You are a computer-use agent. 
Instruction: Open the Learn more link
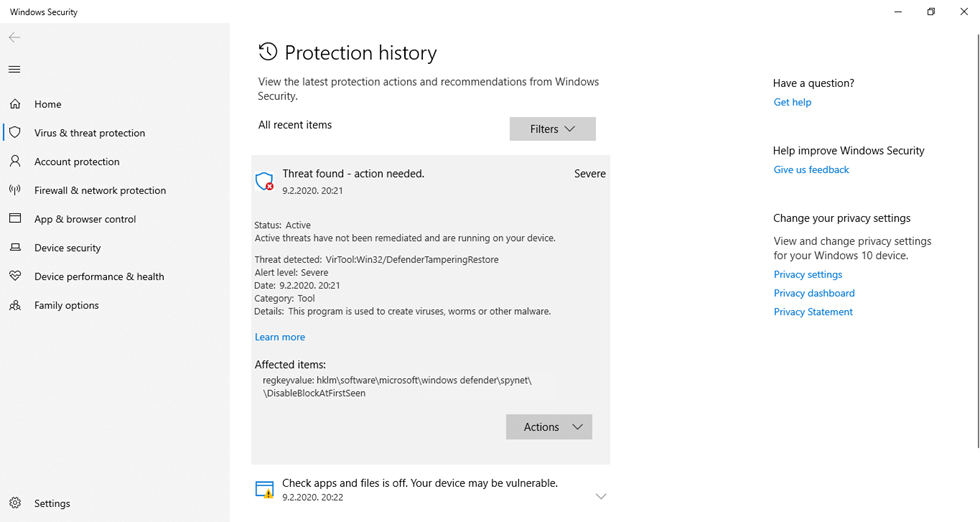(x=280, y=337)
